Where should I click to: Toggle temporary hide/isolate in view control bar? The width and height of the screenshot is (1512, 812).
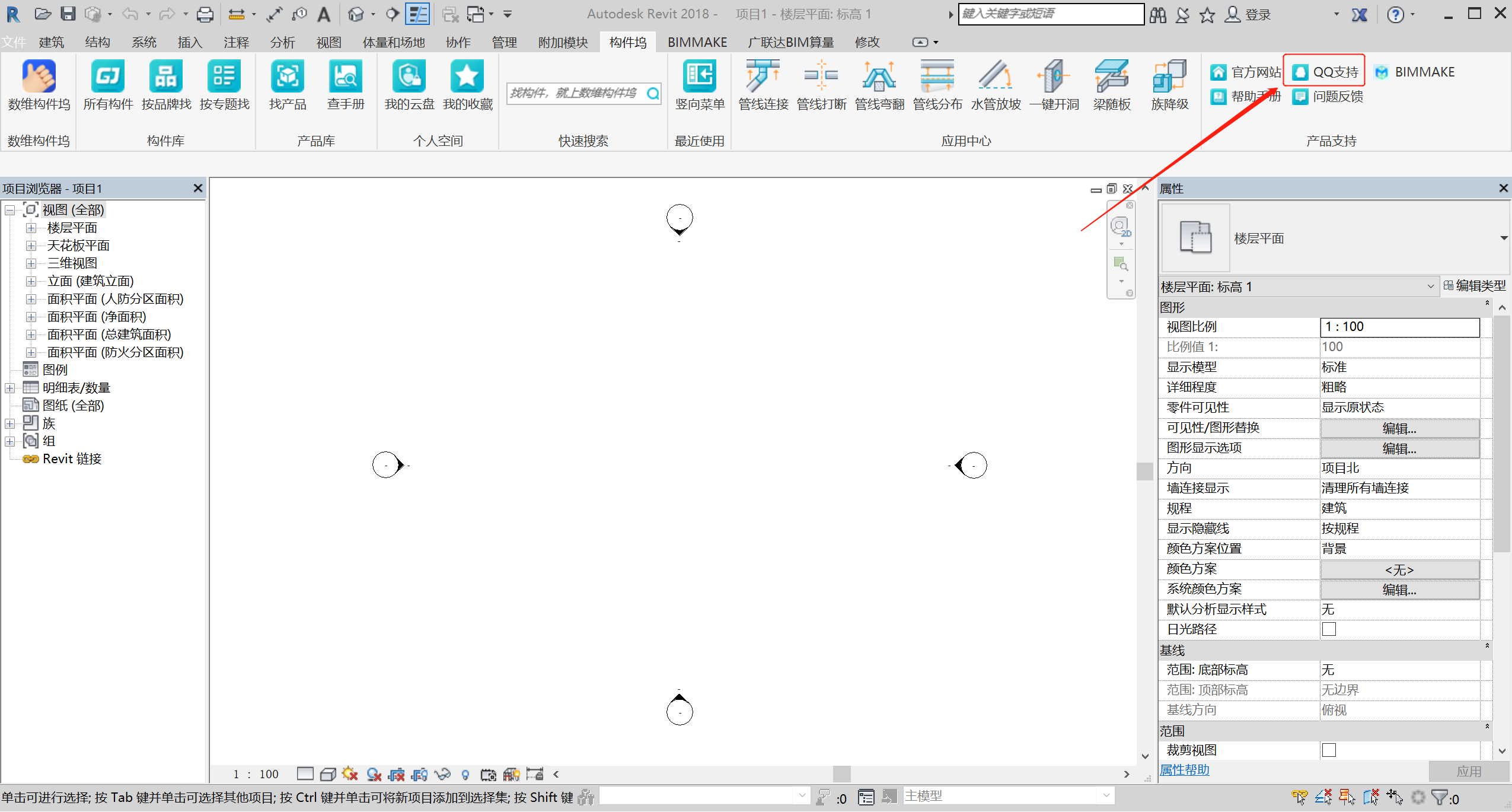click(x=442, y=774)
